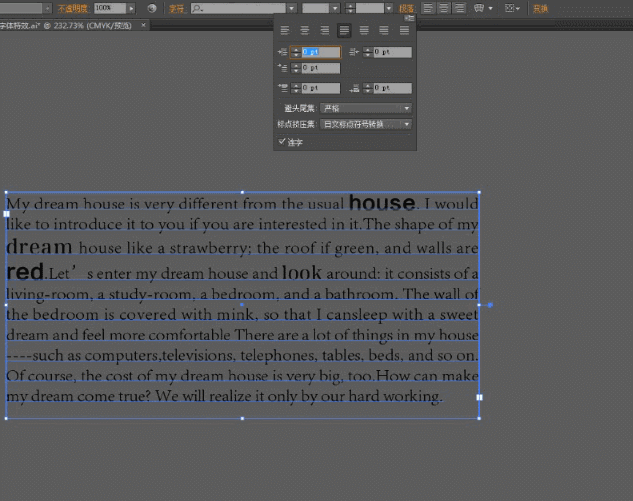Click the left indent icon

click(283, 52)
